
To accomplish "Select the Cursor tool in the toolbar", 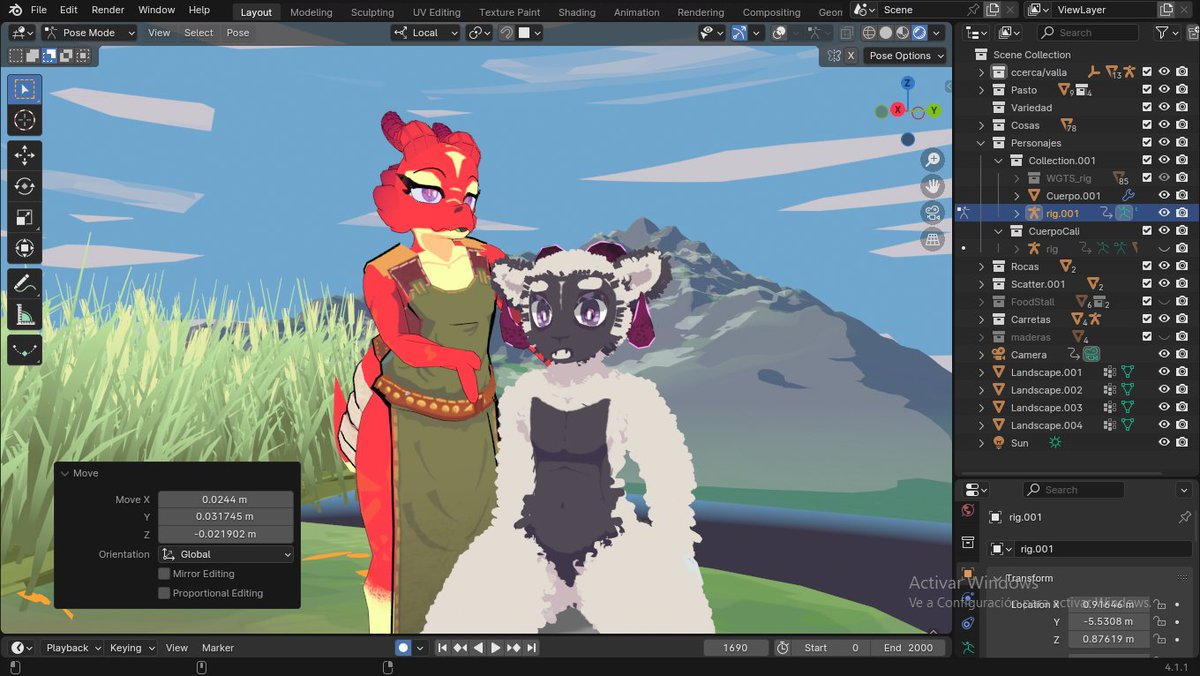I will tap(25, 121).
